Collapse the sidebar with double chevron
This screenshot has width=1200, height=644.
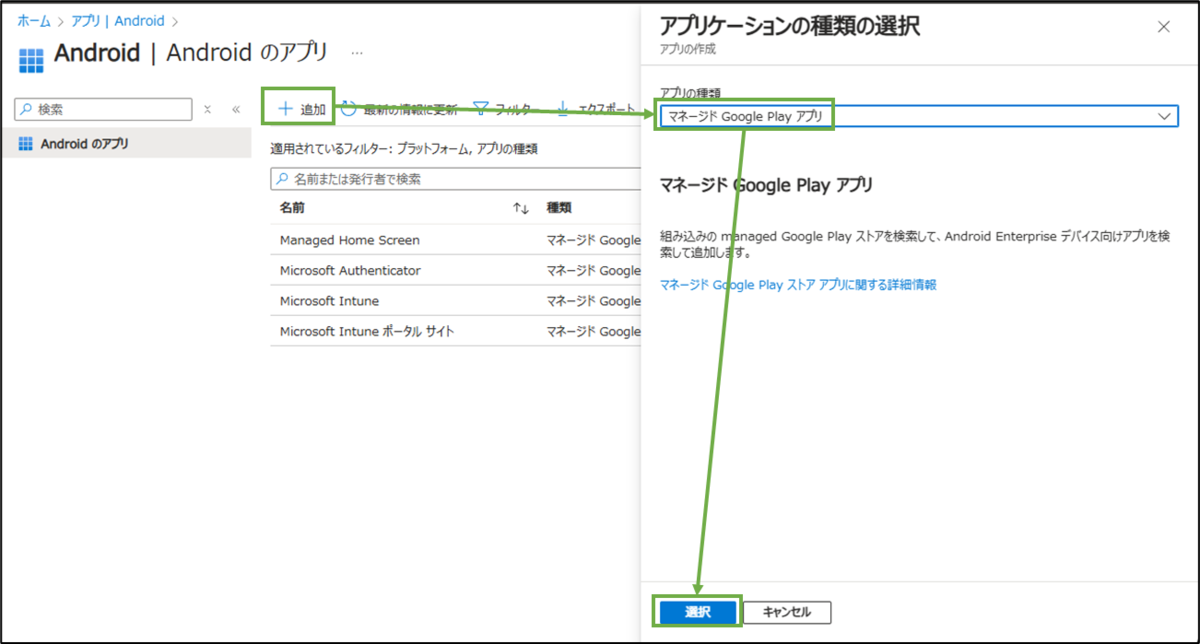tap(236, 110)
